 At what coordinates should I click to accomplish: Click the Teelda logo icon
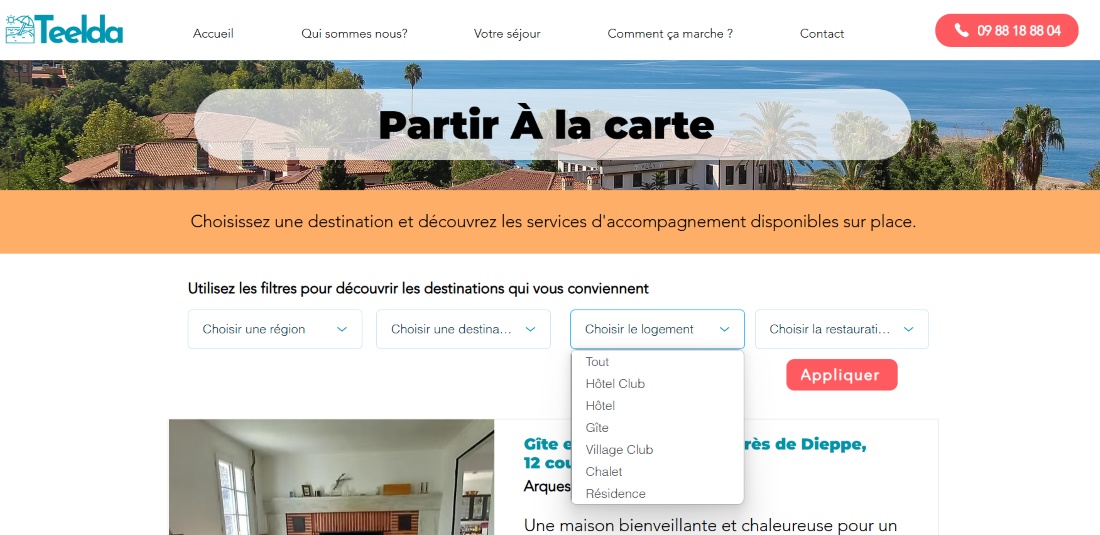coord(19,29)
